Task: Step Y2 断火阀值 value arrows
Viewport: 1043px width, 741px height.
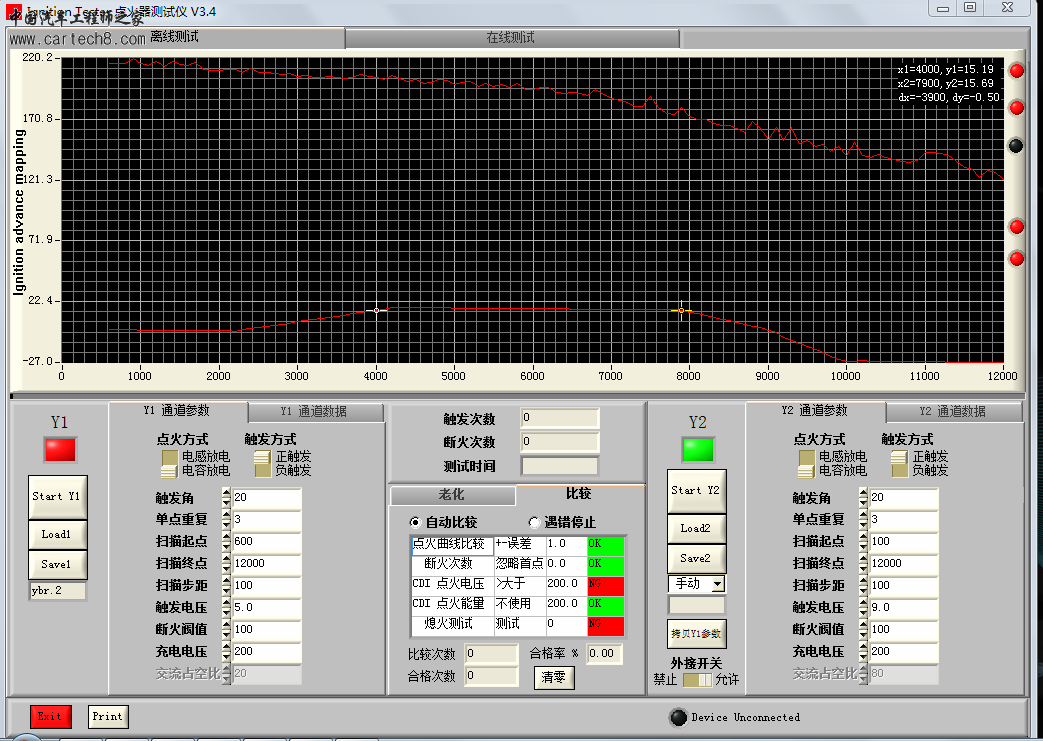Action: point(863,629)
